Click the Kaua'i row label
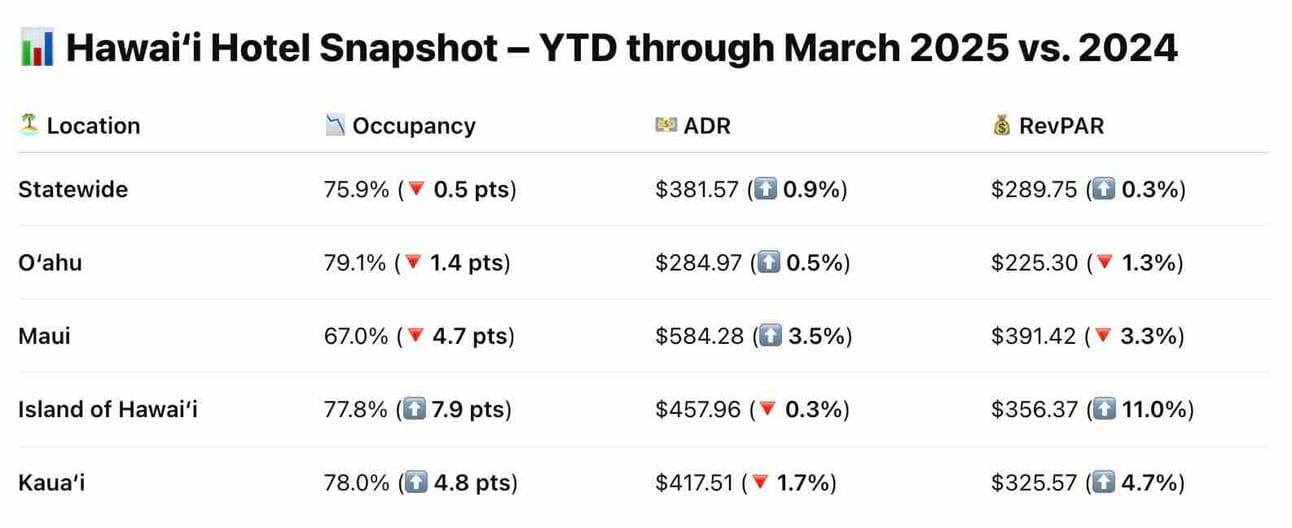 49,484
